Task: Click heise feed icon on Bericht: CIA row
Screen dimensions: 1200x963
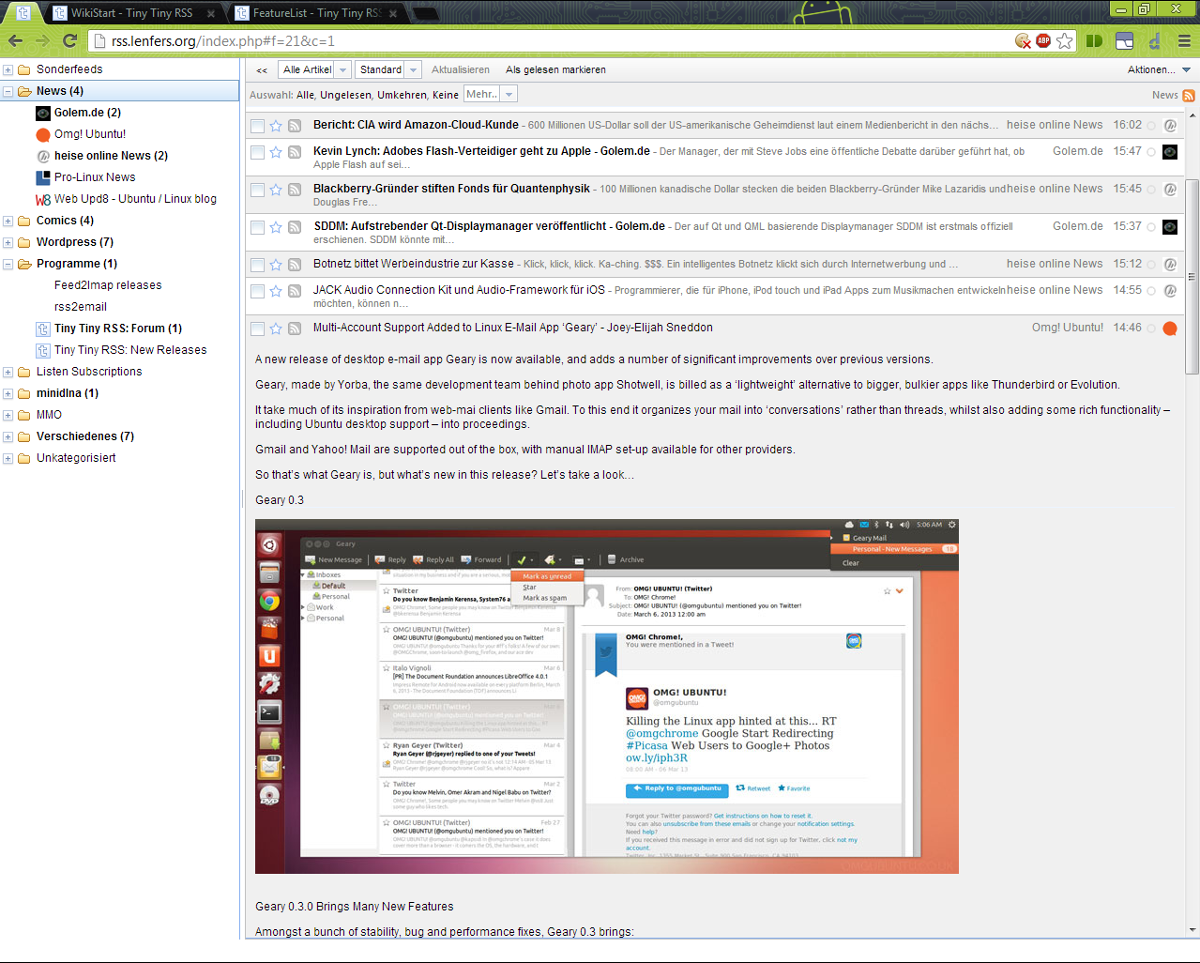Action: 1170,126
